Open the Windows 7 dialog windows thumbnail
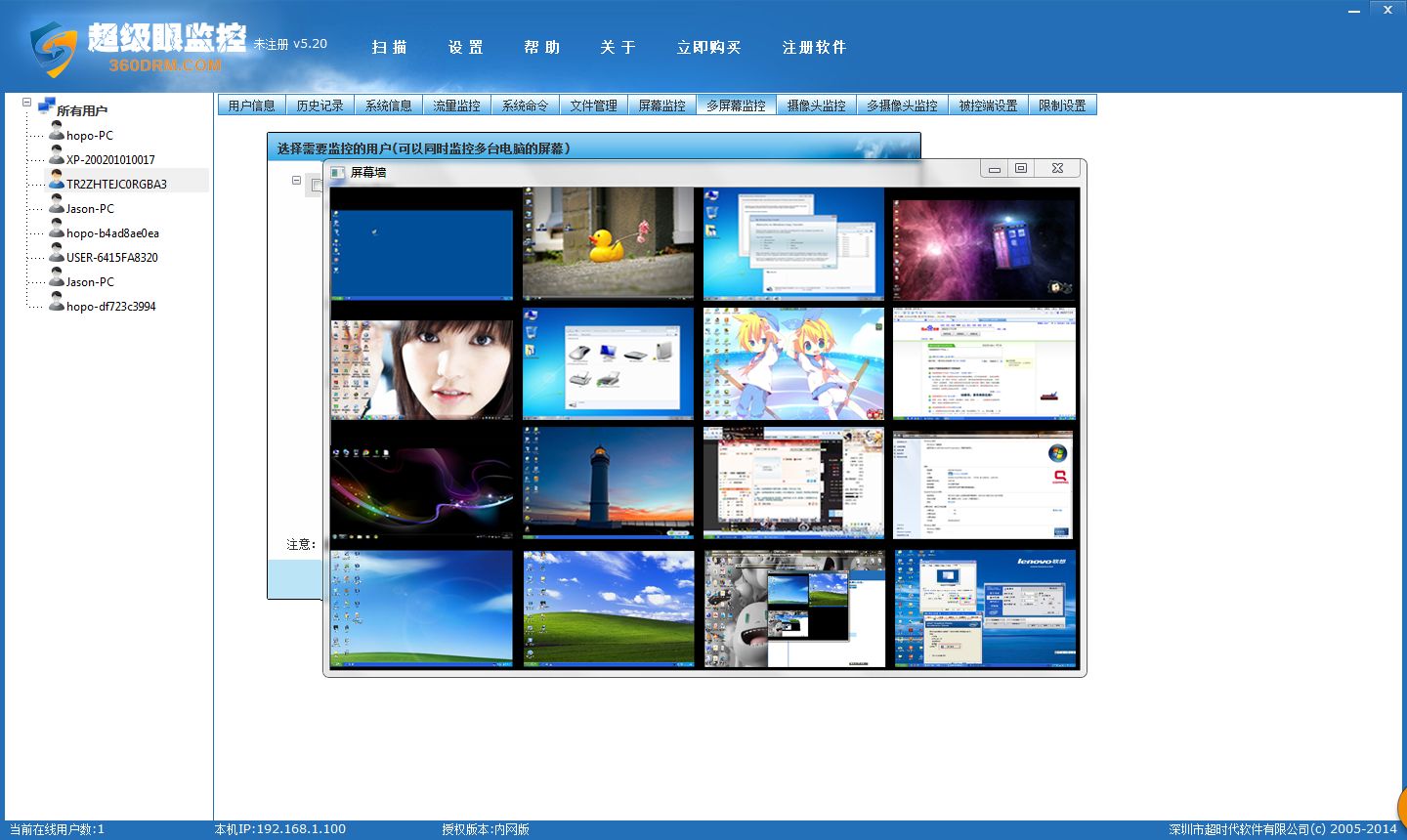1407x840 pixels. click(793, 243)
